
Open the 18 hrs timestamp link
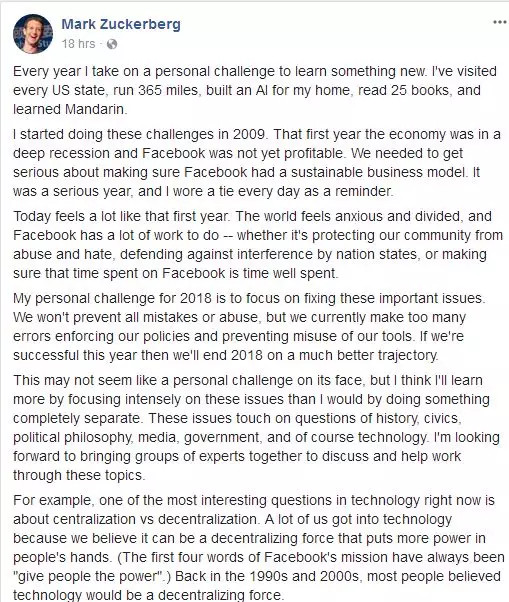pyautogui.click(x=78, y=44)
